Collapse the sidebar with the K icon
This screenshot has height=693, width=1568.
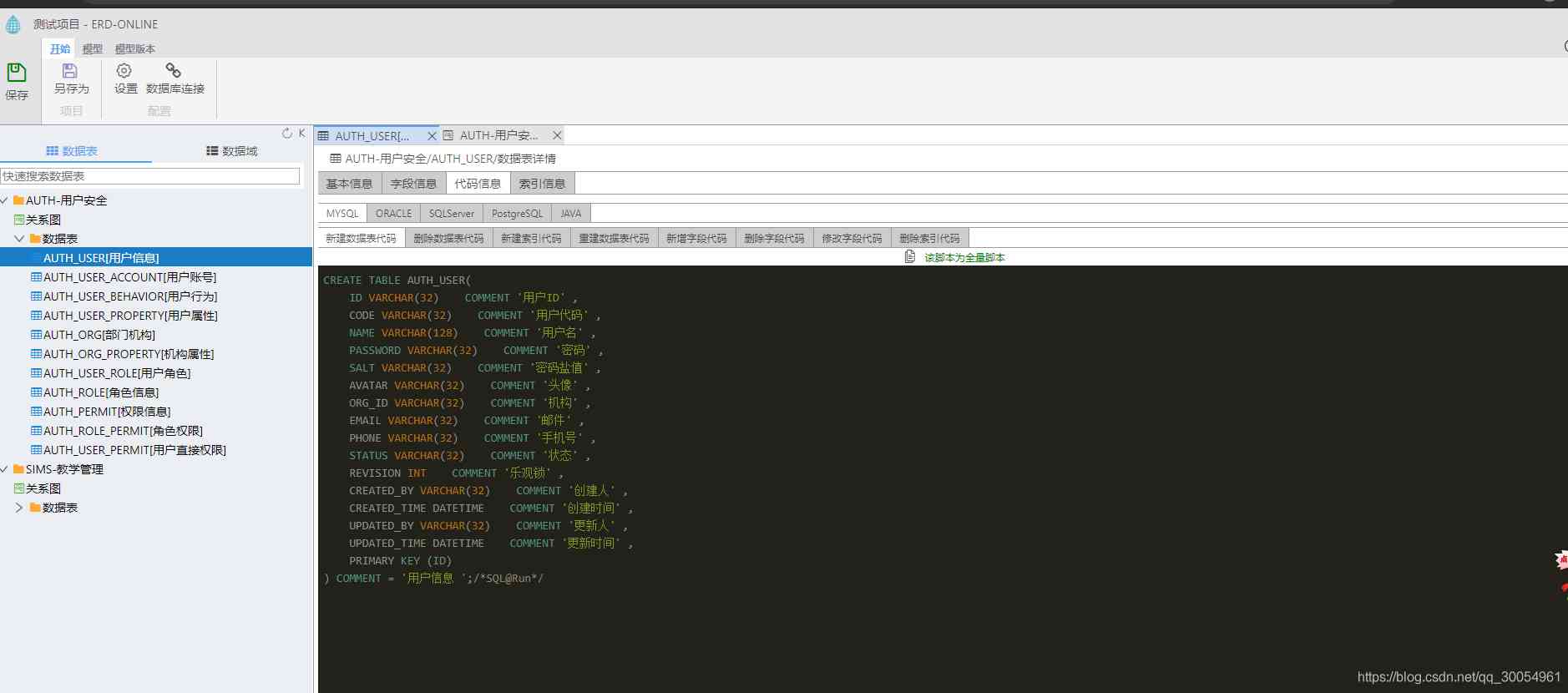(301, 134)
